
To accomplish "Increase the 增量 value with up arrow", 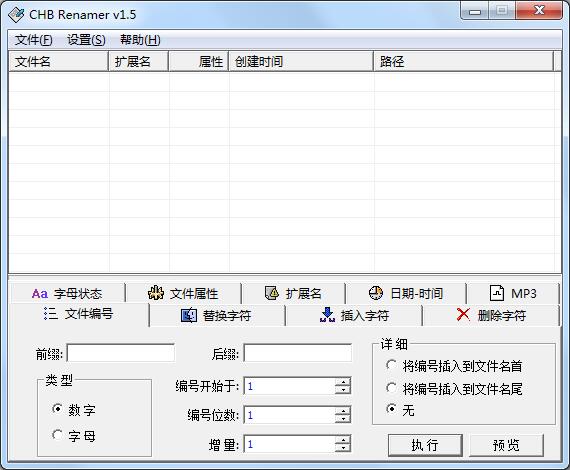I will pyautogui.click(x=342, y=440).
